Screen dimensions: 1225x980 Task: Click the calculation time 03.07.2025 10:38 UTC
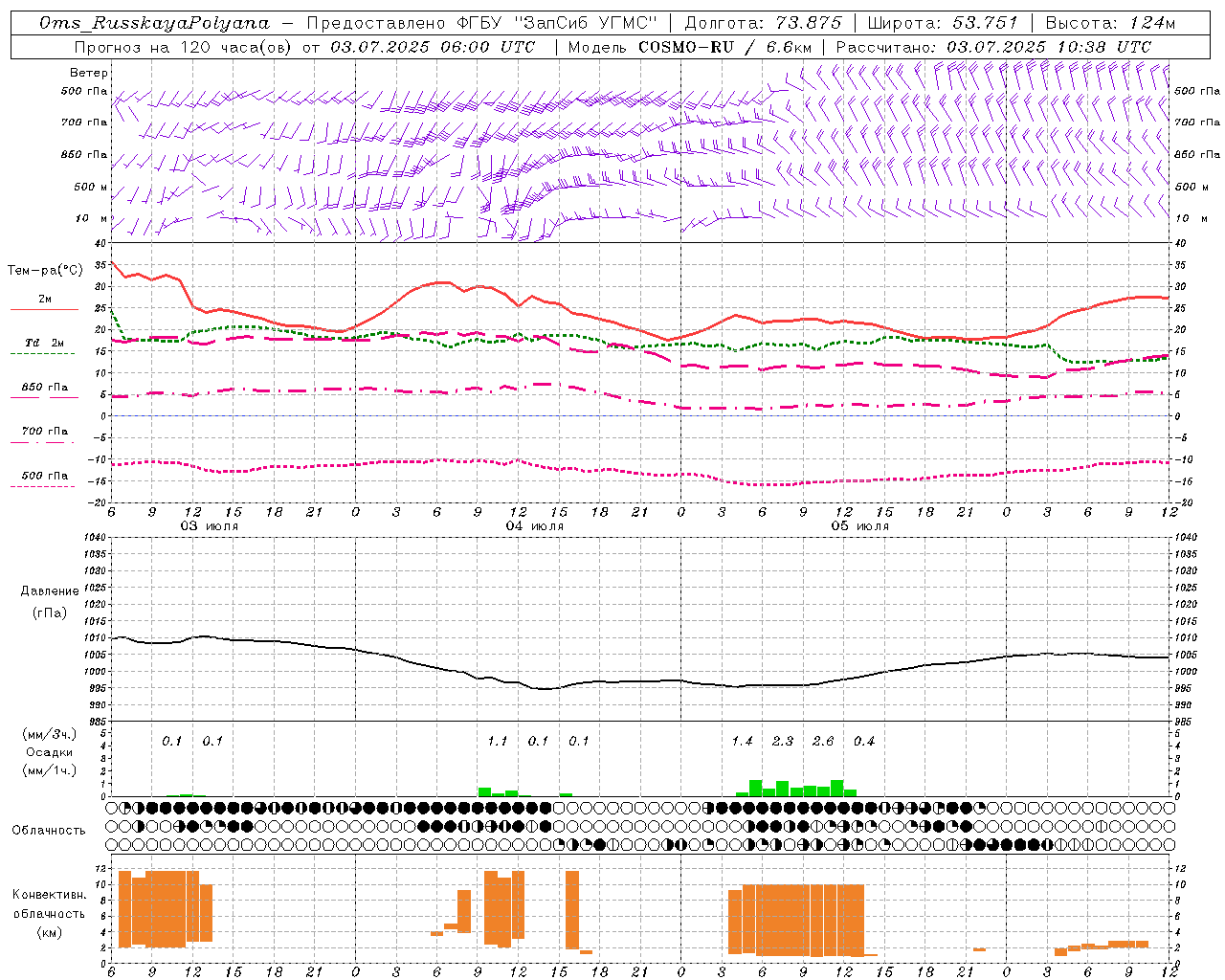1049,47
